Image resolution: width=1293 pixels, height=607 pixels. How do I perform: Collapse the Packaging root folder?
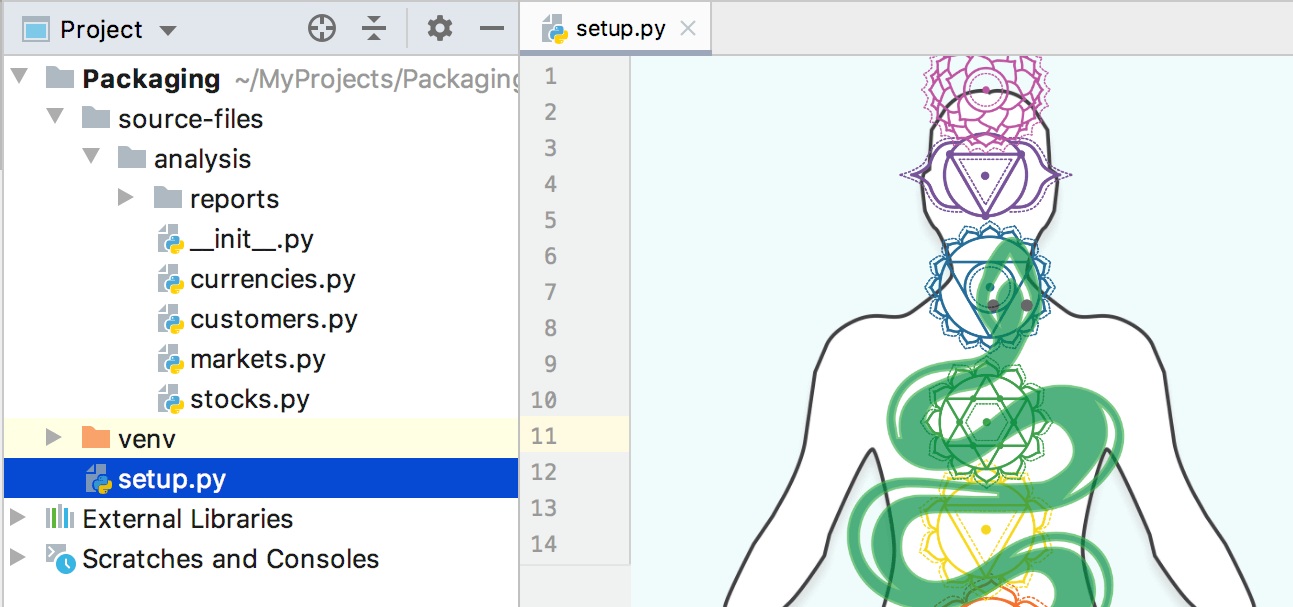19,78
